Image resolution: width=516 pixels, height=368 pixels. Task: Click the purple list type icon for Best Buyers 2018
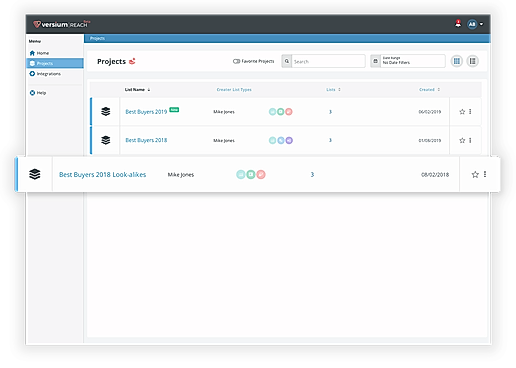(289, 140)
